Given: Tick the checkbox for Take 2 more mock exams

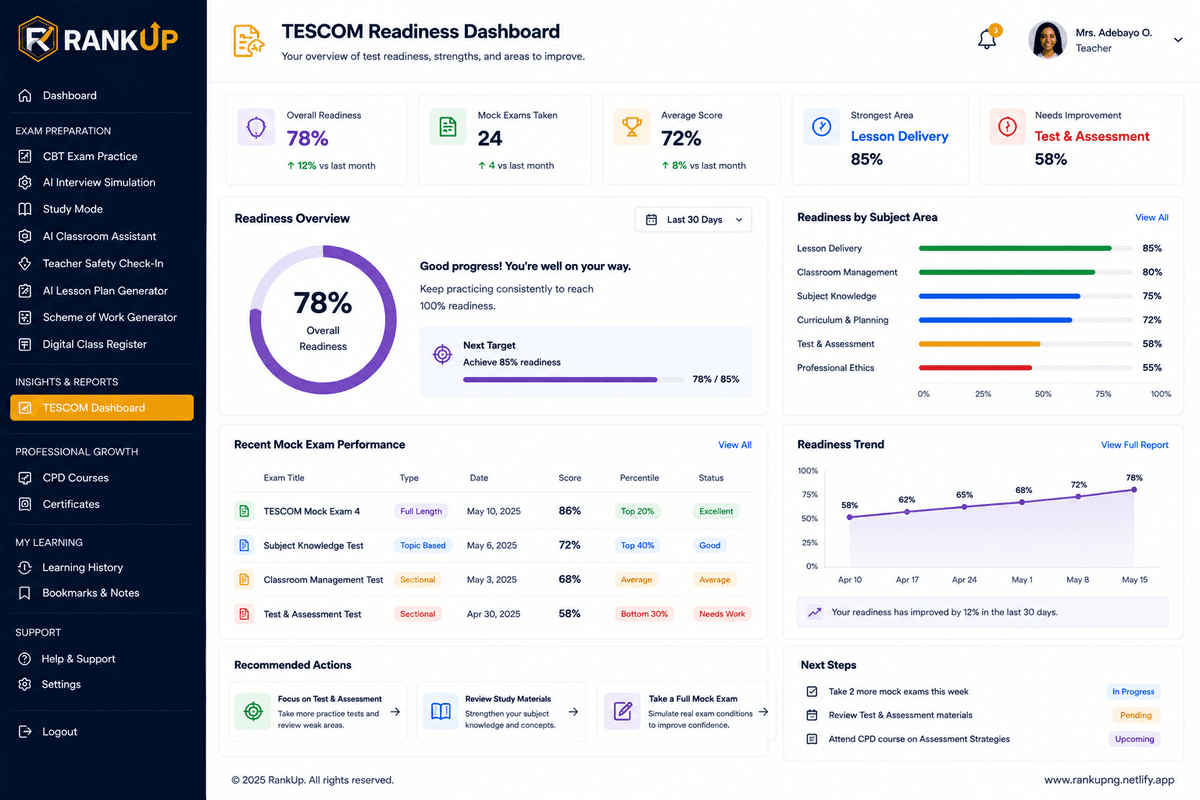Looking at the screenshot, I should click(812, 691).
